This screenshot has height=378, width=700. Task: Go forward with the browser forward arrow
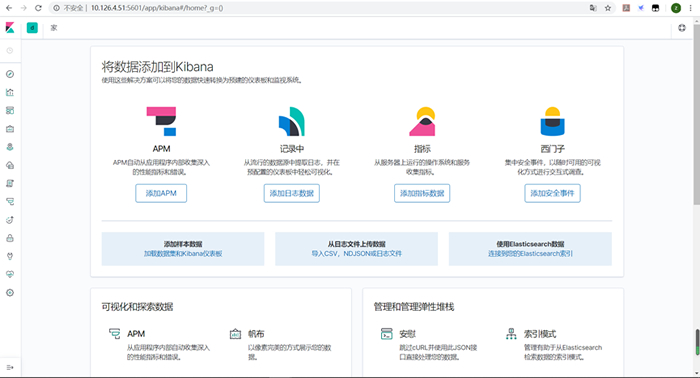click(24, 8)
